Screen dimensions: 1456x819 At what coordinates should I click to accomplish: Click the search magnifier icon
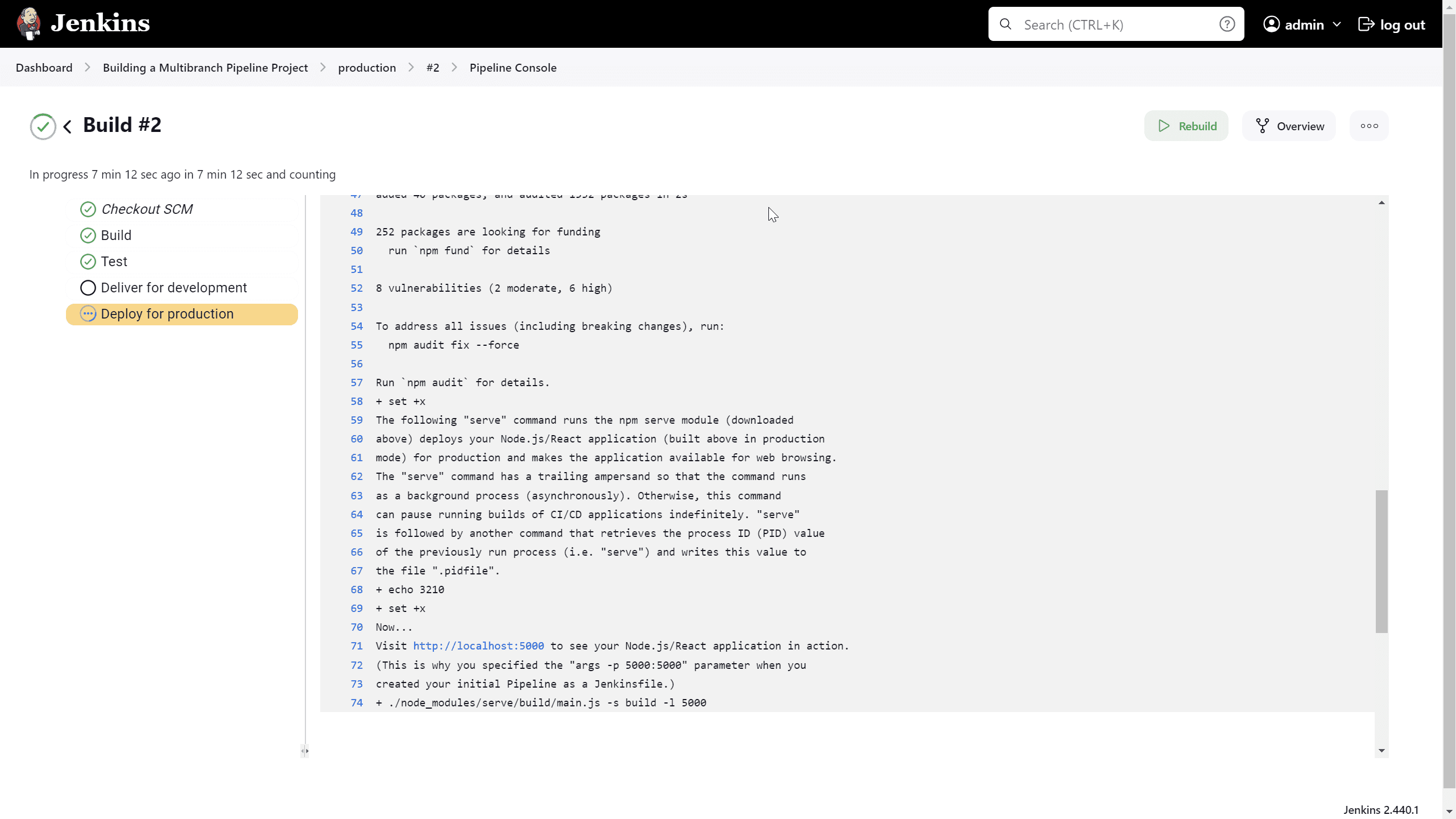click(x=1006, y=24)
